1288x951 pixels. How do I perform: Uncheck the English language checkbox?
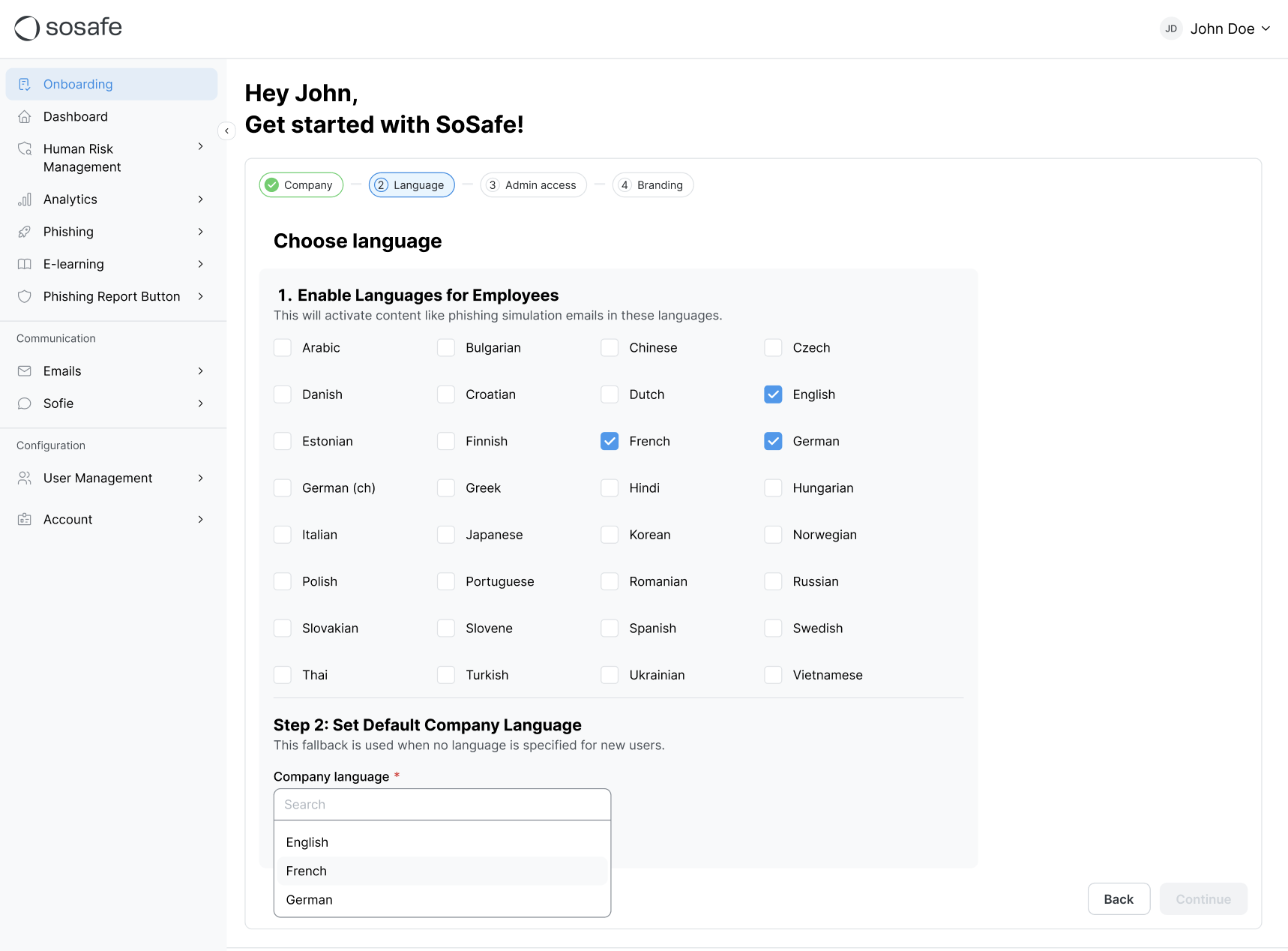[773, 394]
